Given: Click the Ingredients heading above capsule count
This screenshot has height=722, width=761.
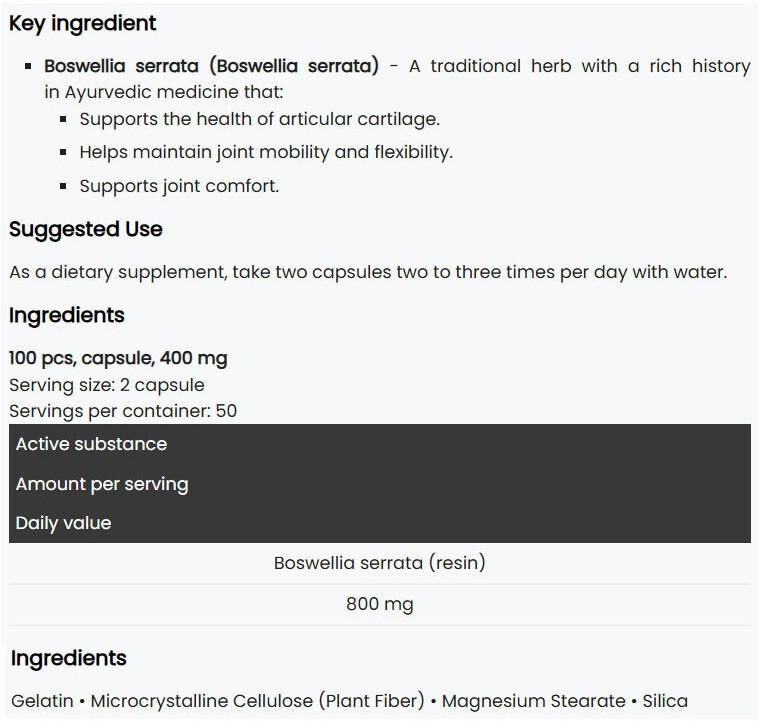Looking at the screenshot, I should pyautogui.click(x=67, y=315).
